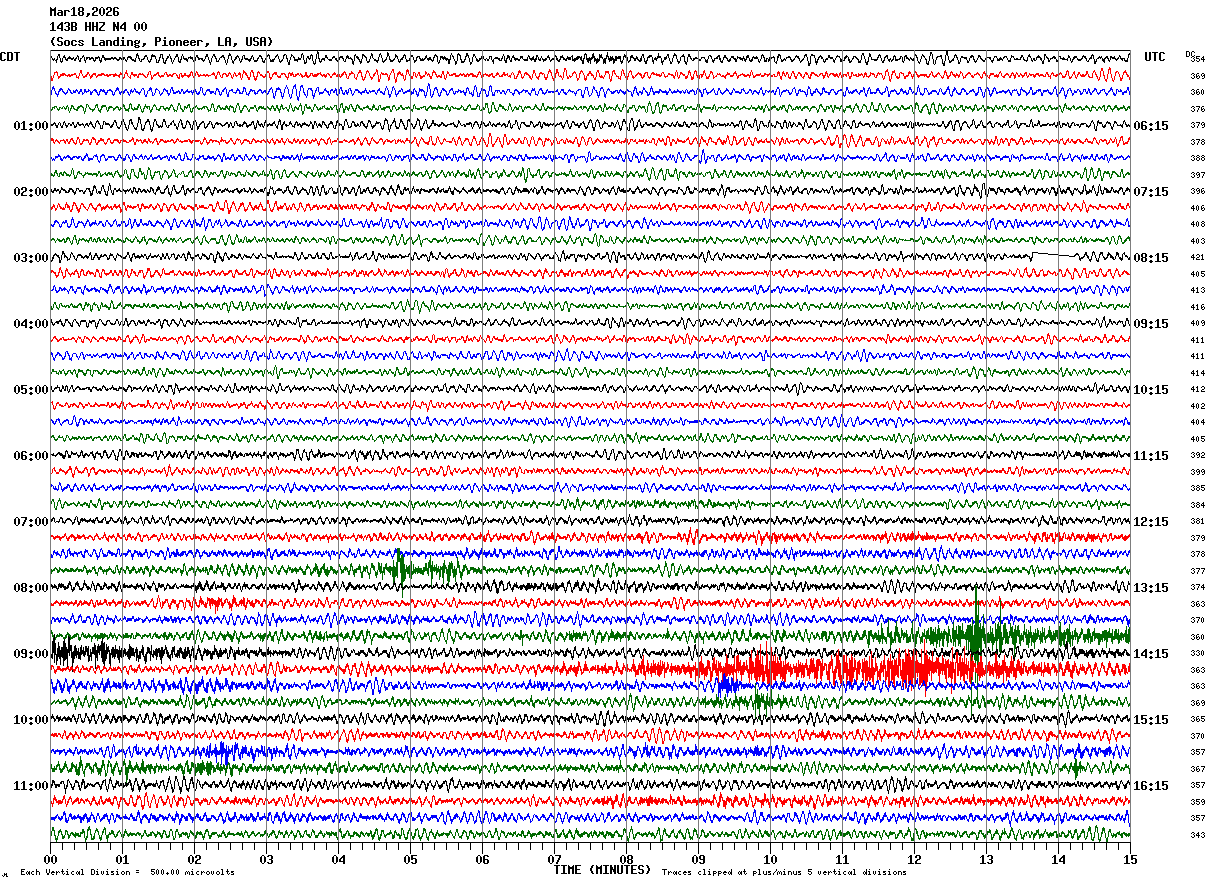1210x886 pixels.
Task: Click the DC offset value "416"
Action: tap(1198, 307)
